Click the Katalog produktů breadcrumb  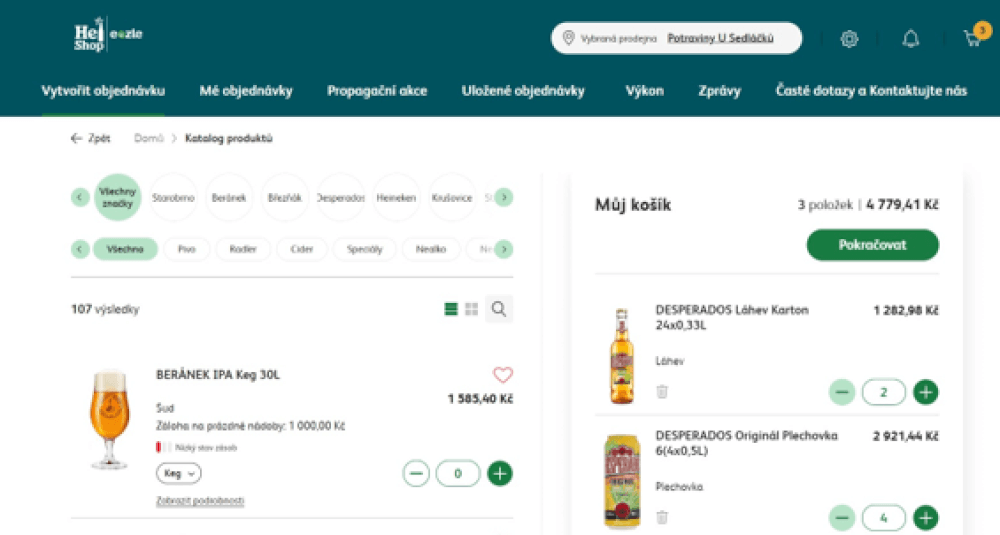[228, 138]
